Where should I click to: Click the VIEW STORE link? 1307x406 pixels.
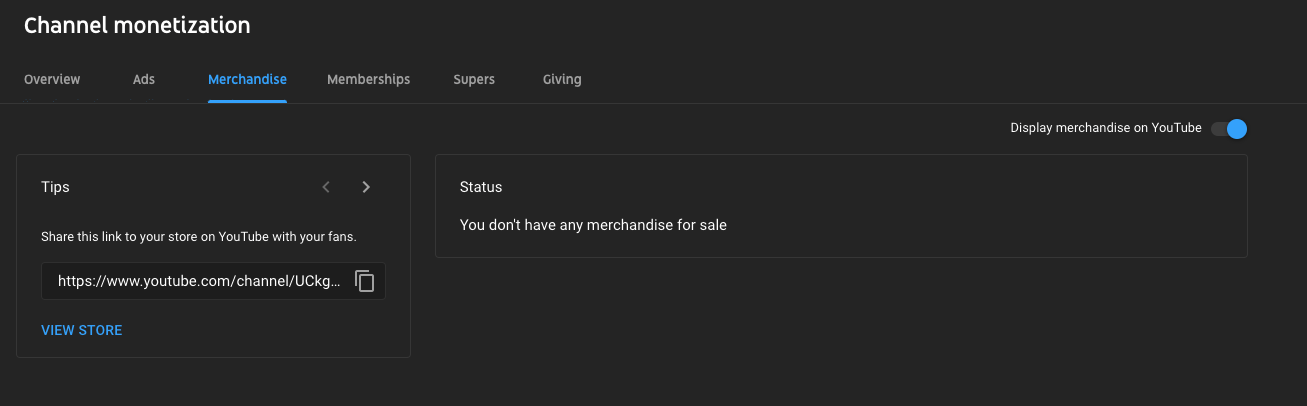(82, 330)
